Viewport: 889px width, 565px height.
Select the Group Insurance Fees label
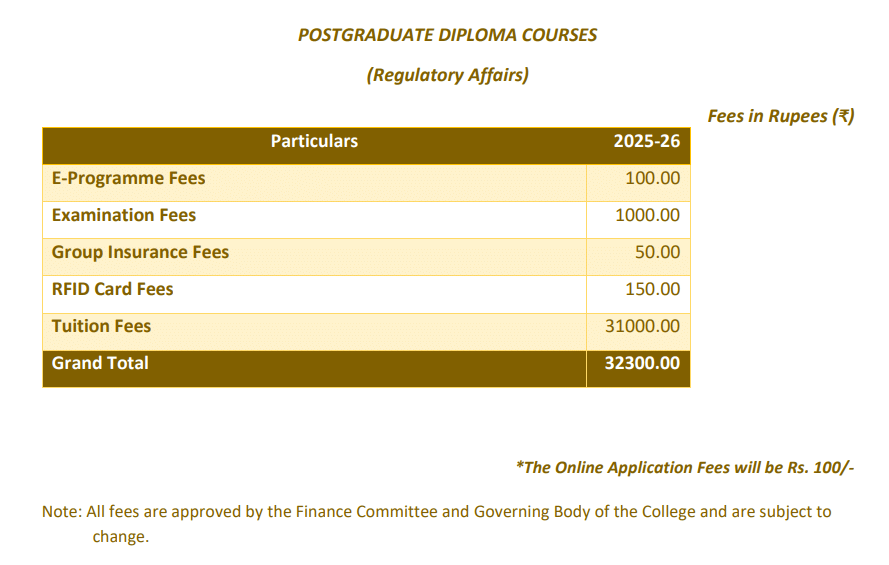pyautogui.click(x=140, y=253)
